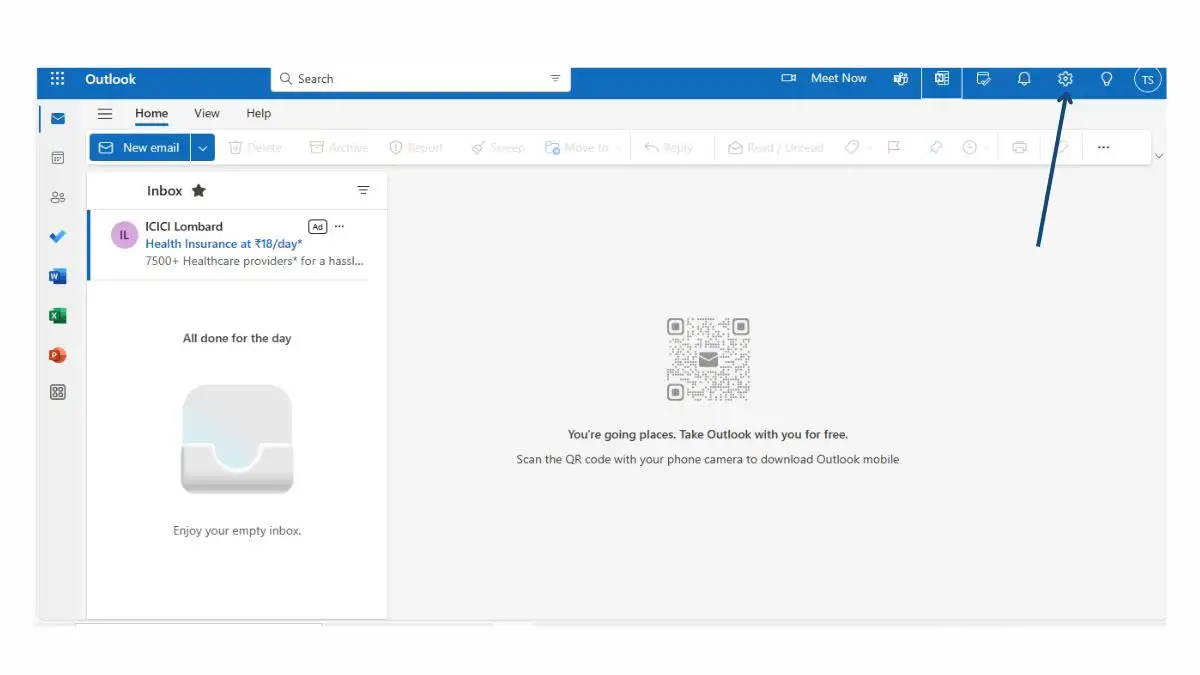Open the TS account profile
The image size is (1200, 675).
tap(1147, 79)
